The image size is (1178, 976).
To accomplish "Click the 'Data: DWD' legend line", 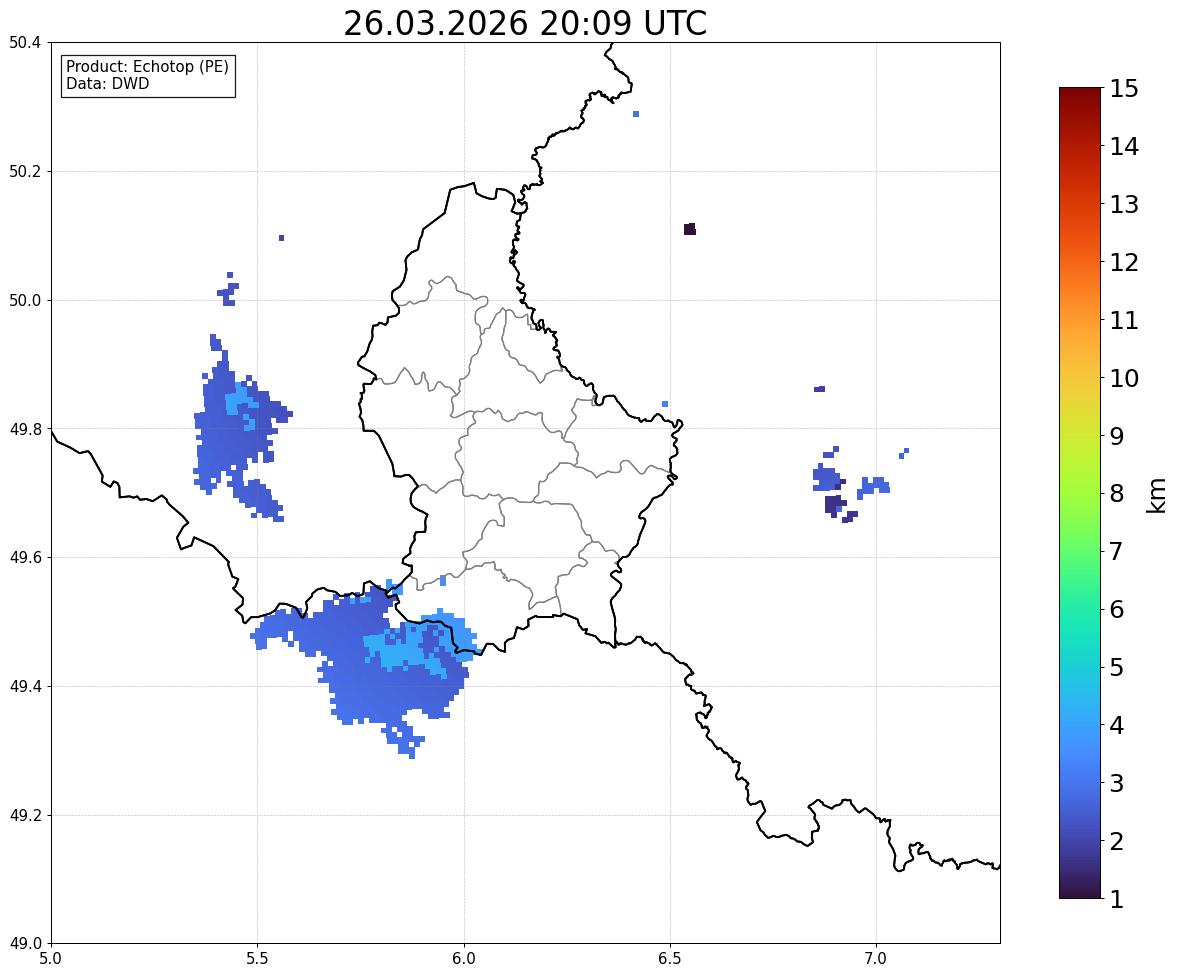I will tap(107, 83).
